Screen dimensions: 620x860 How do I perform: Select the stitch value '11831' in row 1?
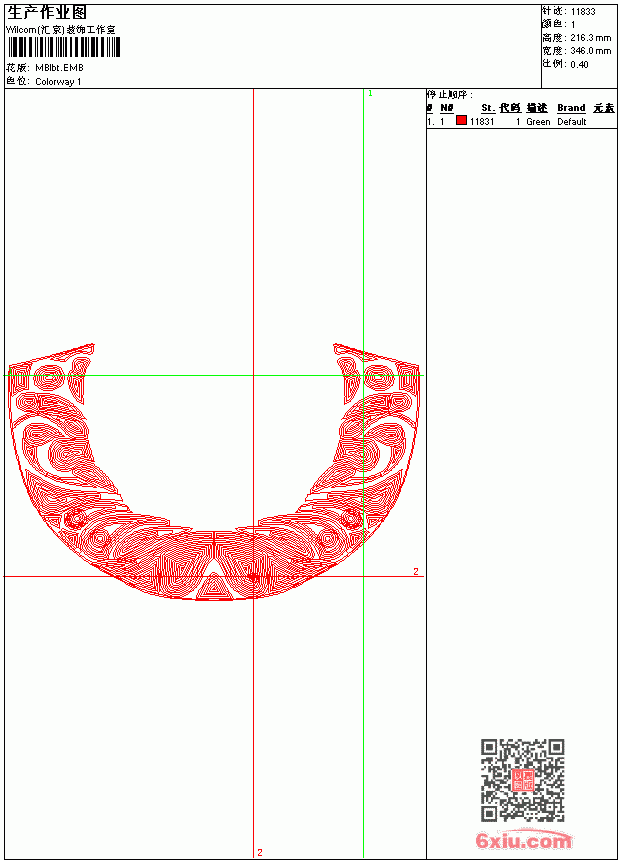482,122
